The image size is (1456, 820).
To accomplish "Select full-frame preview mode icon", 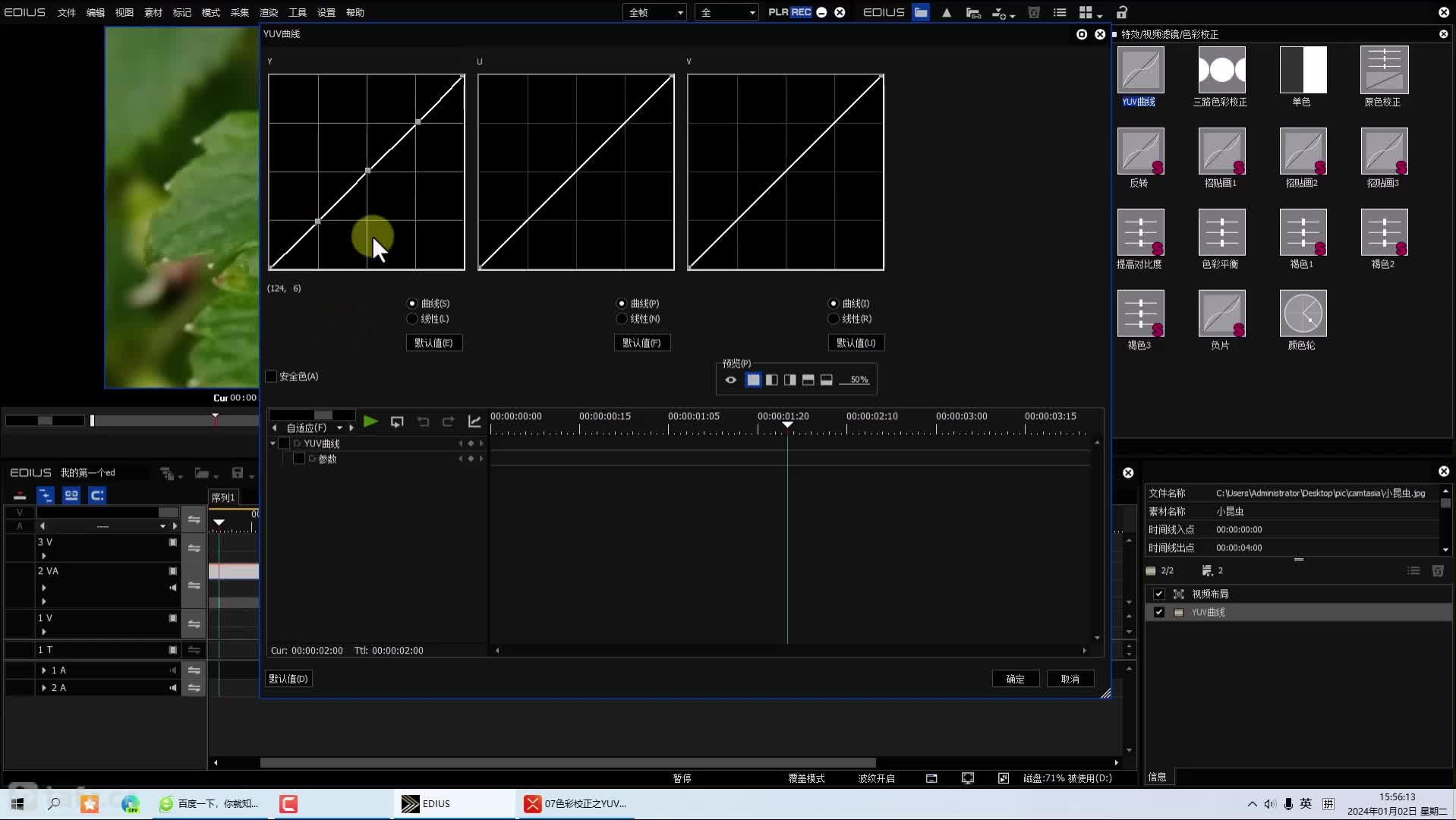I will pyautogui.click(x=753, y=380).
